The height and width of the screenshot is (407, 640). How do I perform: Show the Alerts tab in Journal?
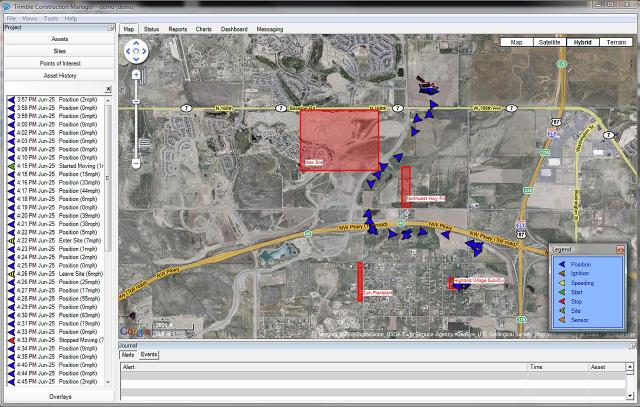tap(127, 355)
